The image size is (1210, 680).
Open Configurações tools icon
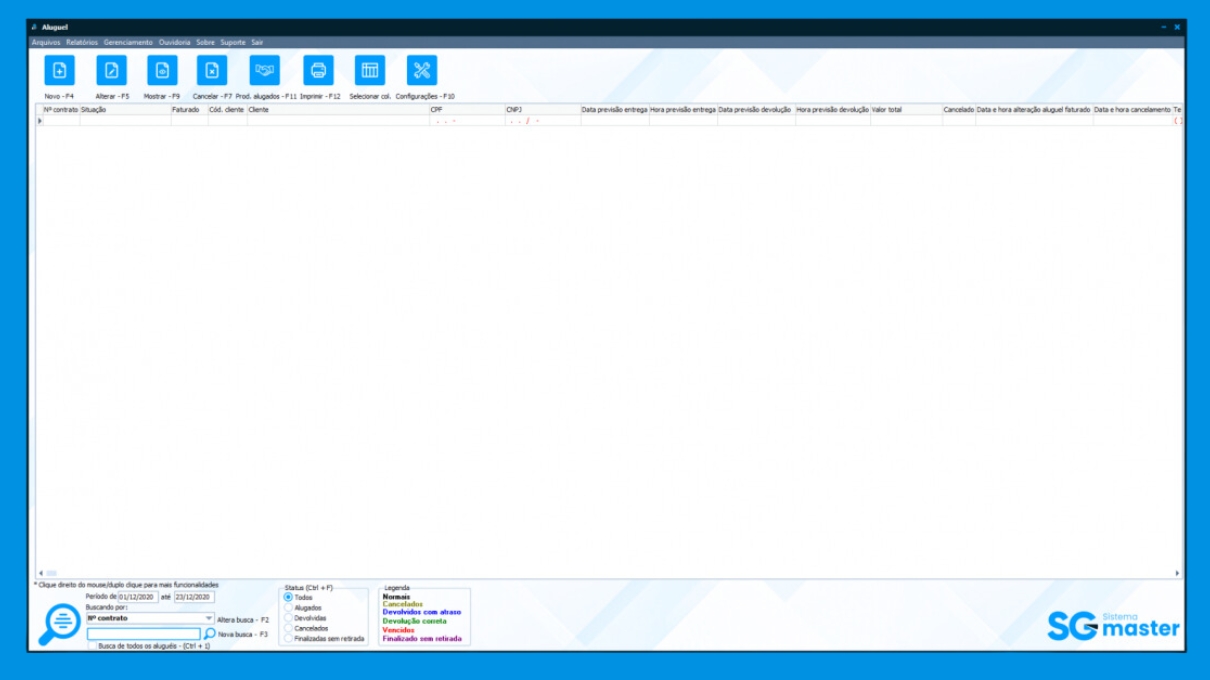(x=422, y=70)
